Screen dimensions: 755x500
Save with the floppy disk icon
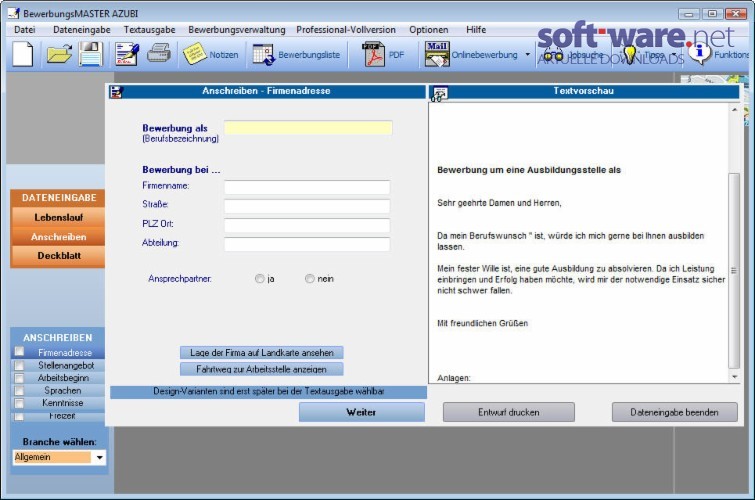click(91, 54)
